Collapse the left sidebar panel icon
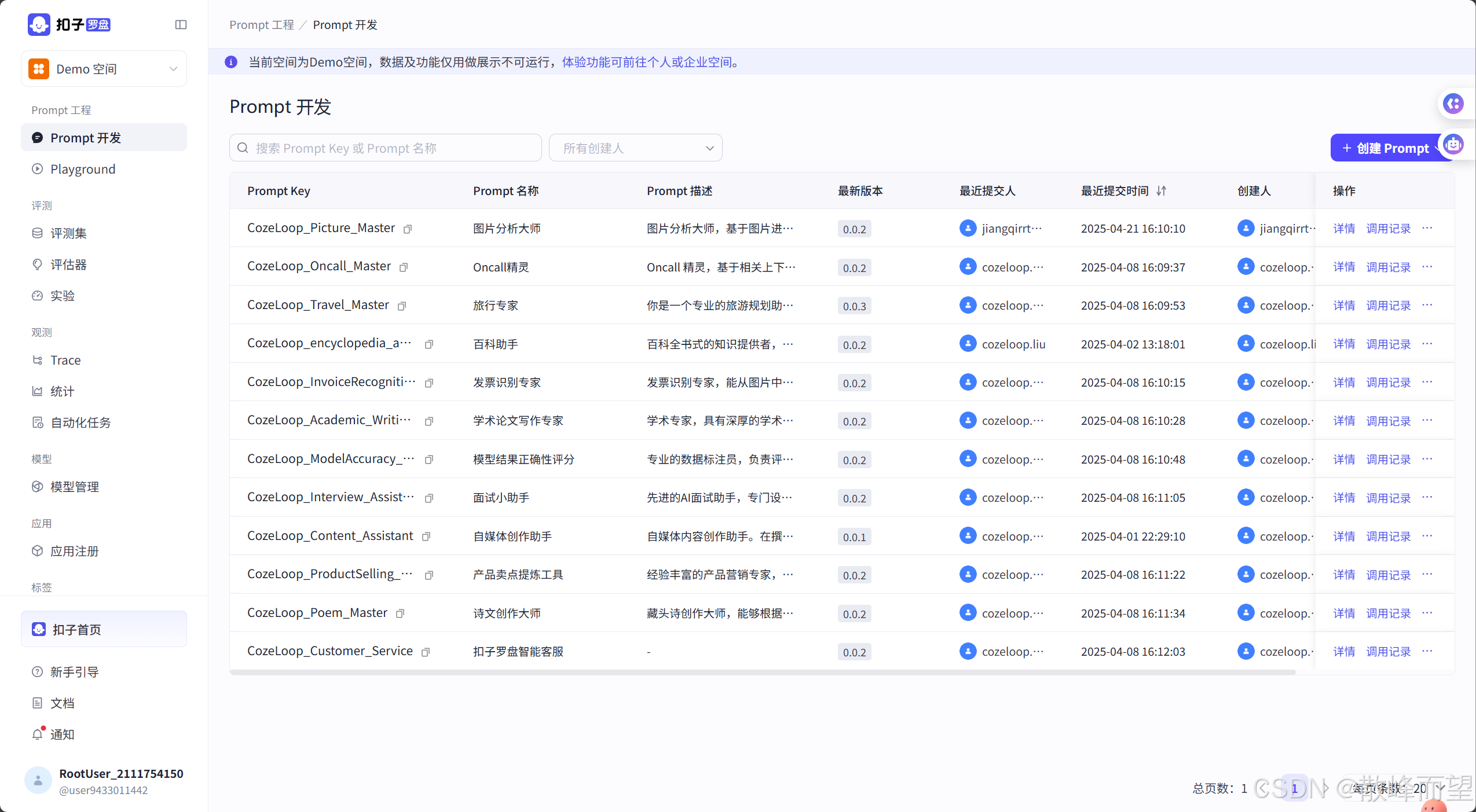The width and height of the screenshot is (1476, 812). click(181, 25)
